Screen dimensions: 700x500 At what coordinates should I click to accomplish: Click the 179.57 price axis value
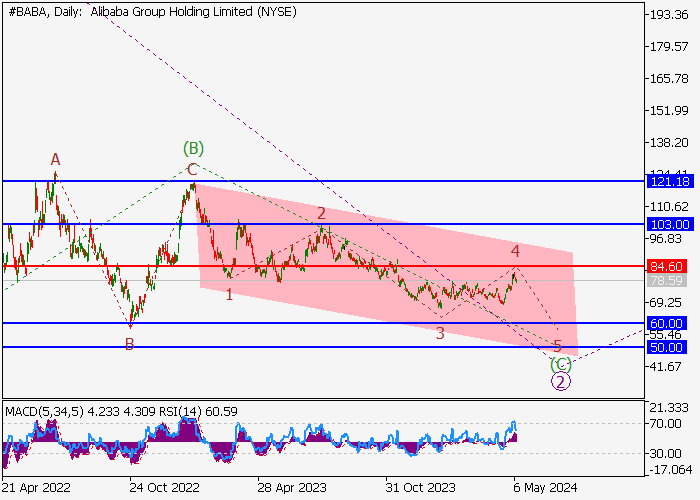coord(669,47)
